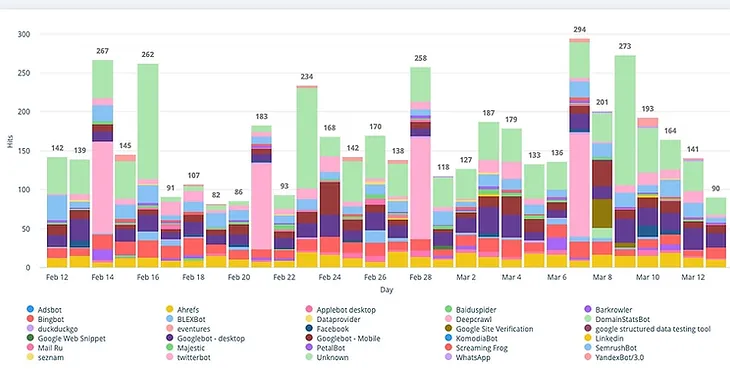Toggle Dataprovider in the legend
The height and width of the screenshot is (369, 730).
click(x=333, y=319)
